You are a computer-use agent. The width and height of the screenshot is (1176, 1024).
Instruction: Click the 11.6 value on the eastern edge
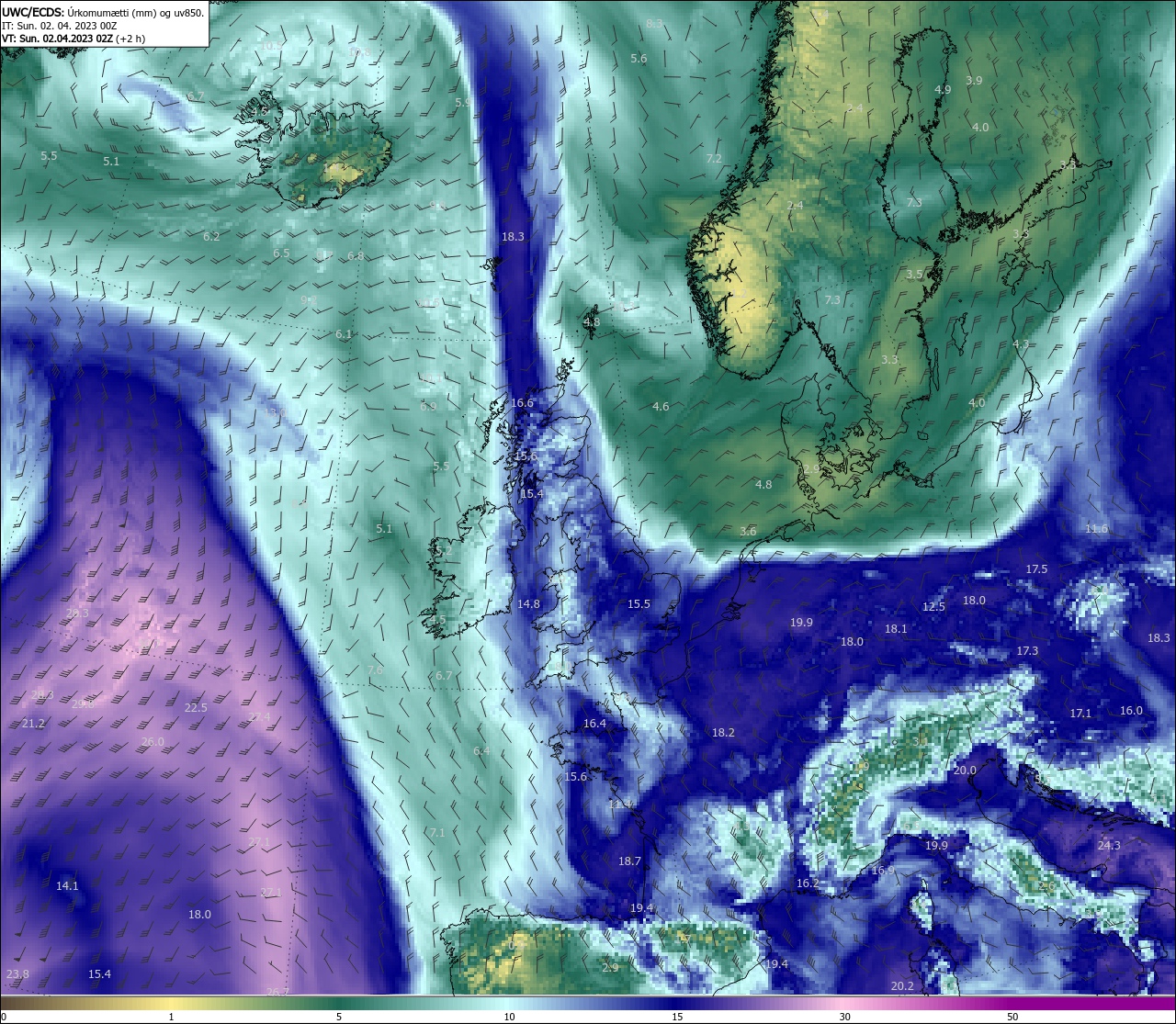click(x=1096, y=529)
